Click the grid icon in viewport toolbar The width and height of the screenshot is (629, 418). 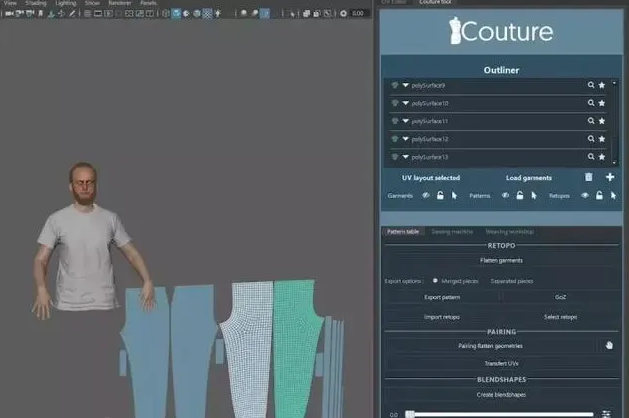click(87, 14)
